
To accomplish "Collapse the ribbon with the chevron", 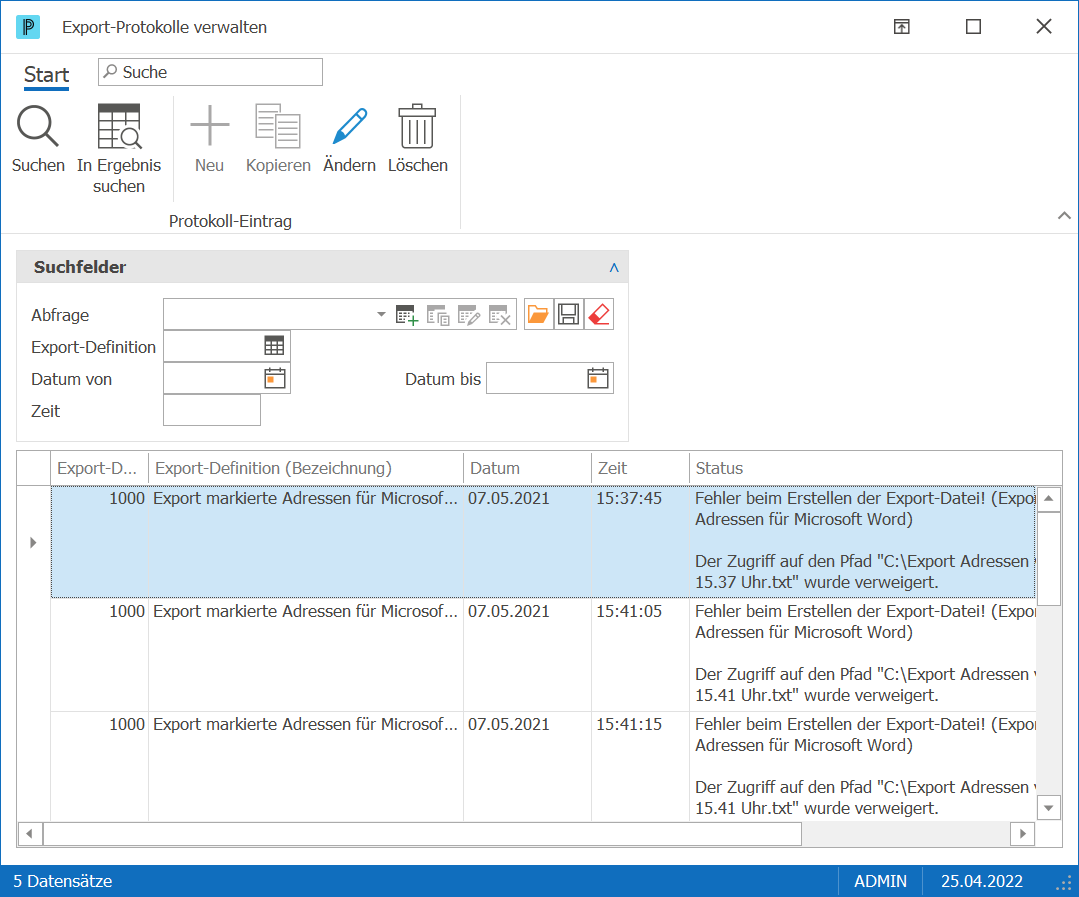I will (x=1064, y=216).
